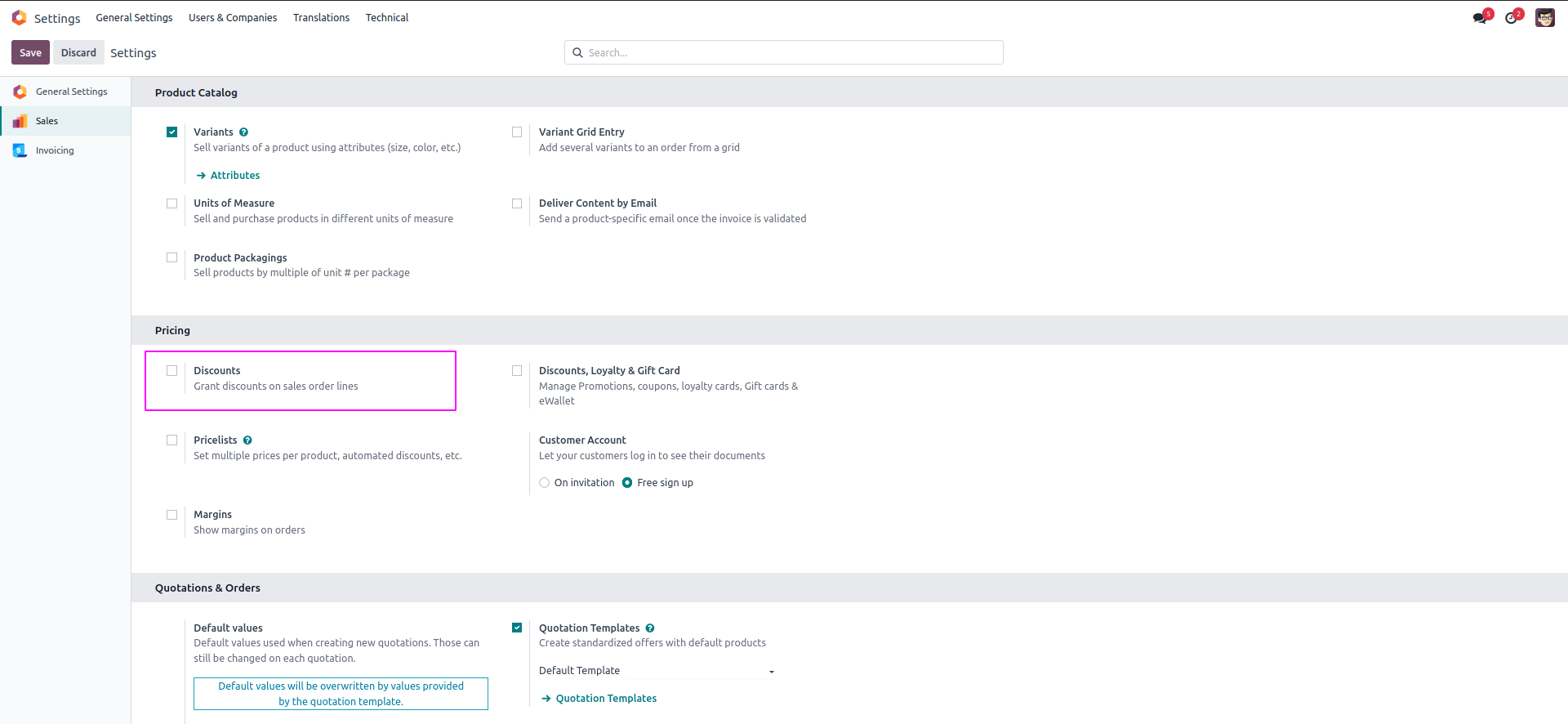This screenshot has width=1568, height=724.
Task: Select the Invoicing icon in the sidebar
Action: click(20, 150)
